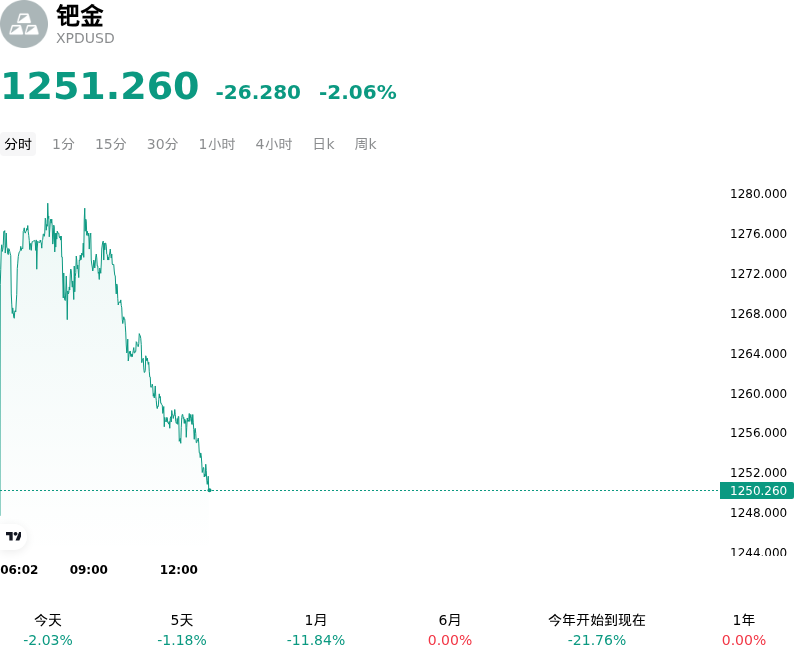Select 今年开始到现在 year-to-date range
Image resolution: width=800 pixels, height=660 pixels.
coord(597,630)
